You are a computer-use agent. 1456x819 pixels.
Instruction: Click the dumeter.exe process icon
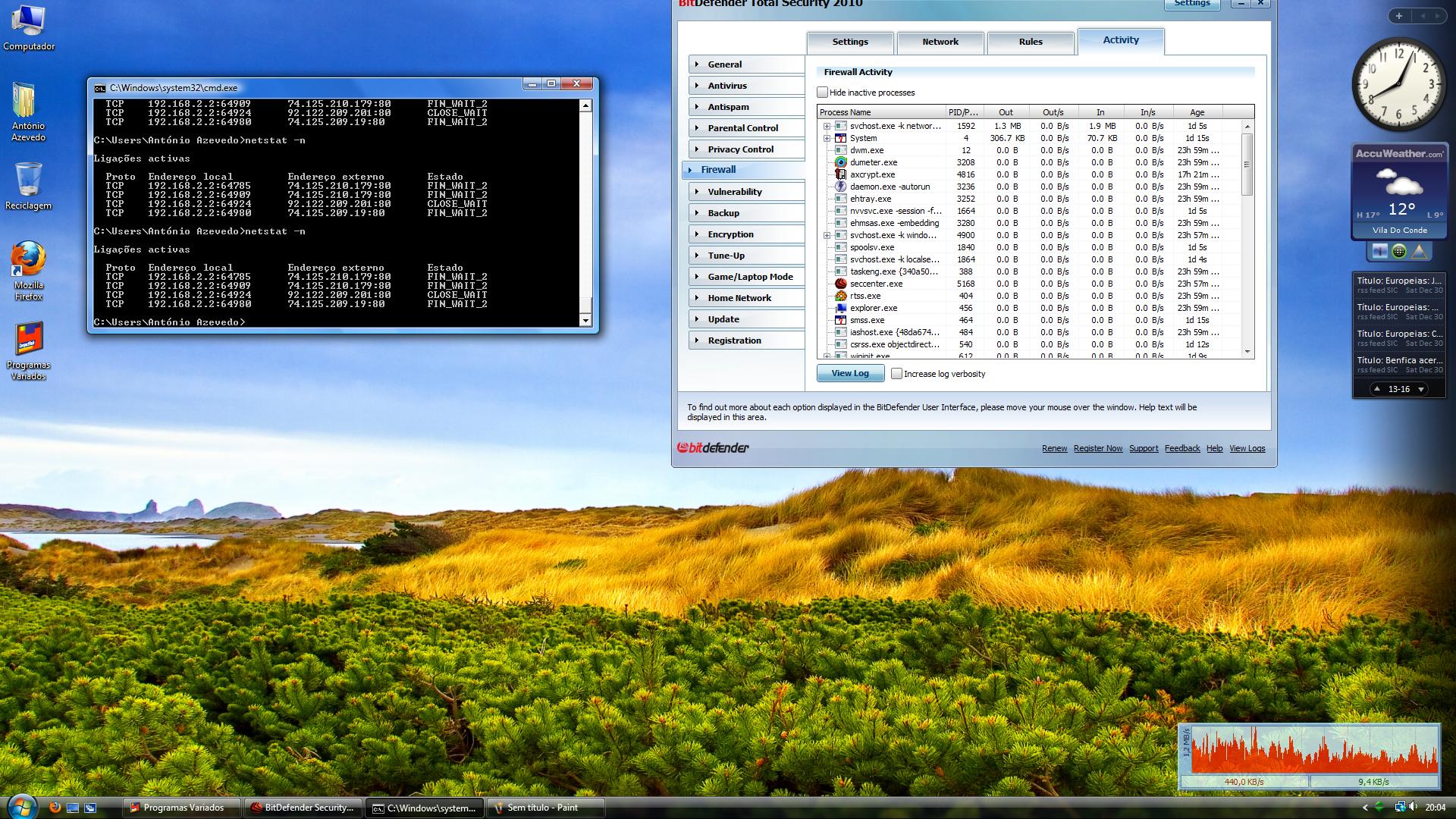[840, 162]
